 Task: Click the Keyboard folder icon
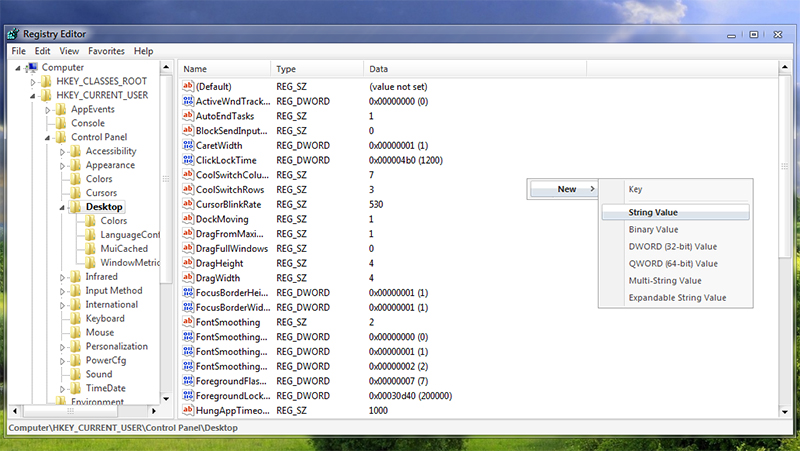(x=76, y=318)
